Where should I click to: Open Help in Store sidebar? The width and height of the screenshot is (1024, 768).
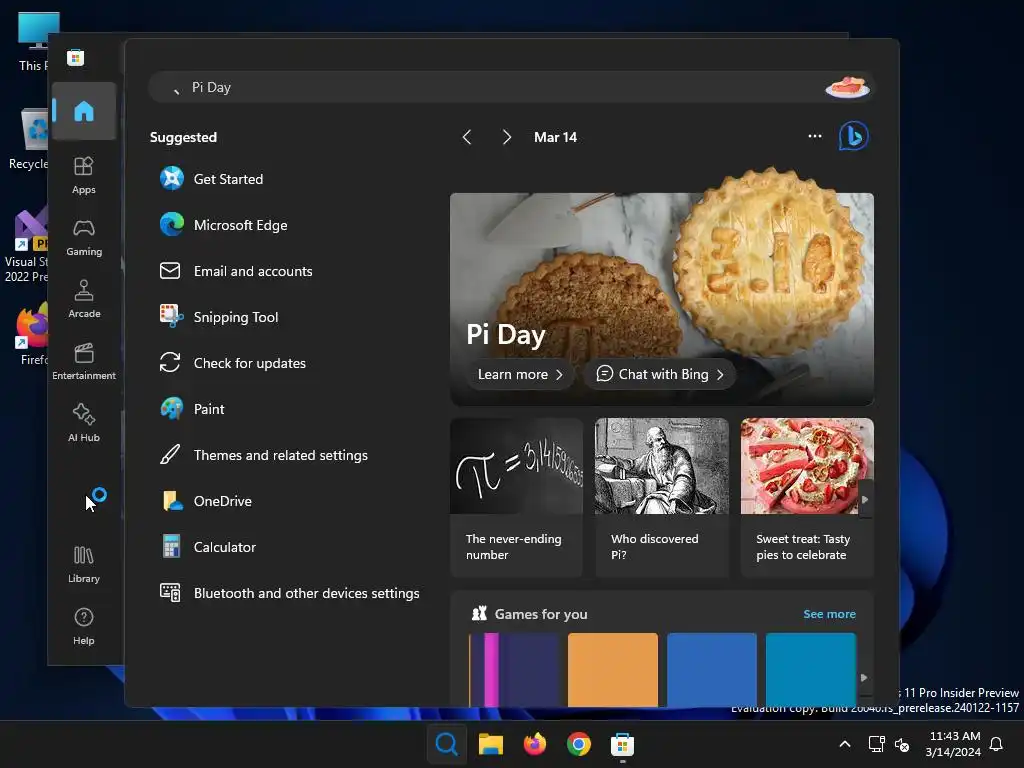84,626
